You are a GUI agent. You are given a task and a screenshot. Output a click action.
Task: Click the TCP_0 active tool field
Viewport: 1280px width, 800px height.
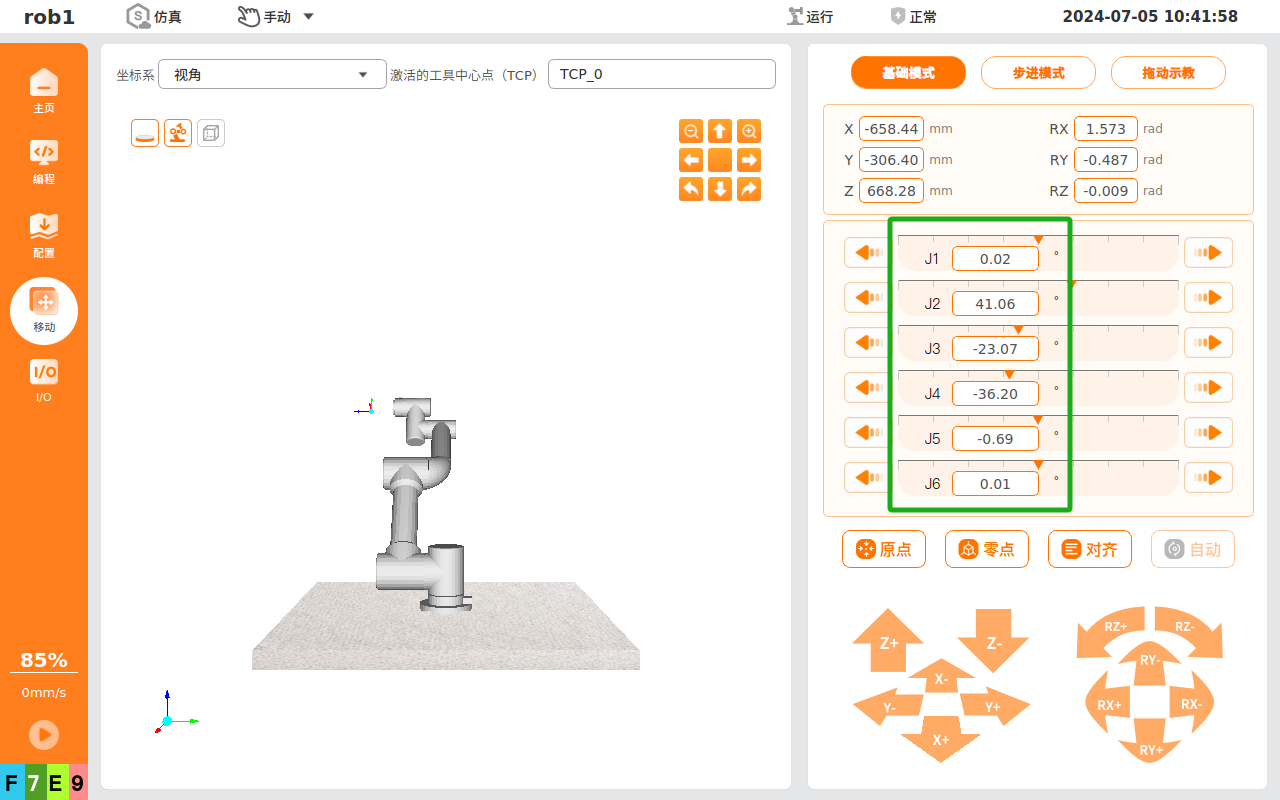click(662, 74)
